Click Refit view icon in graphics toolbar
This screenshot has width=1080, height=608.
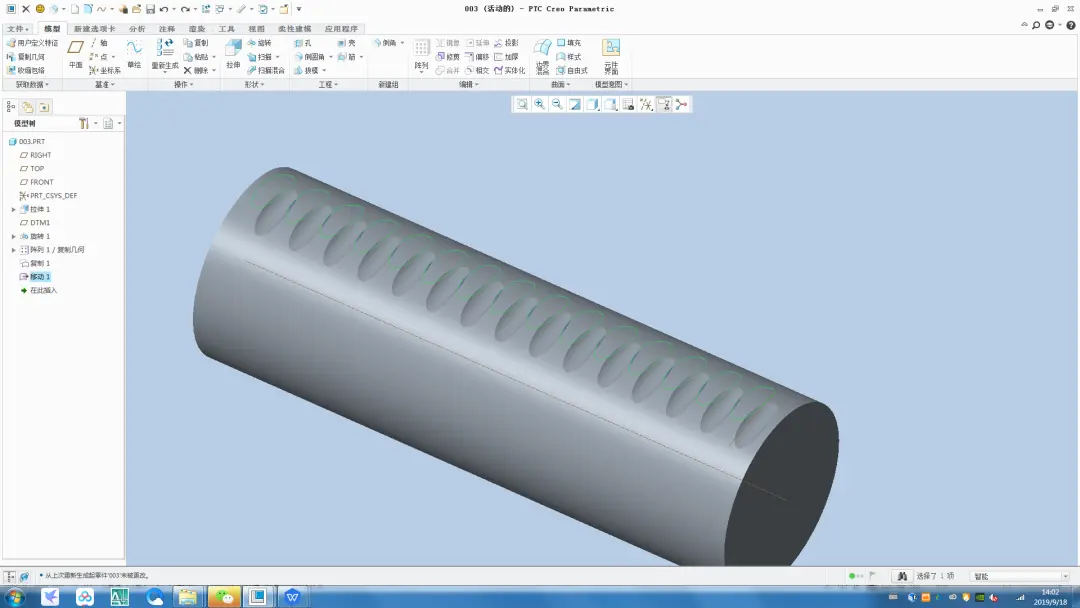(x=522, y=104)
